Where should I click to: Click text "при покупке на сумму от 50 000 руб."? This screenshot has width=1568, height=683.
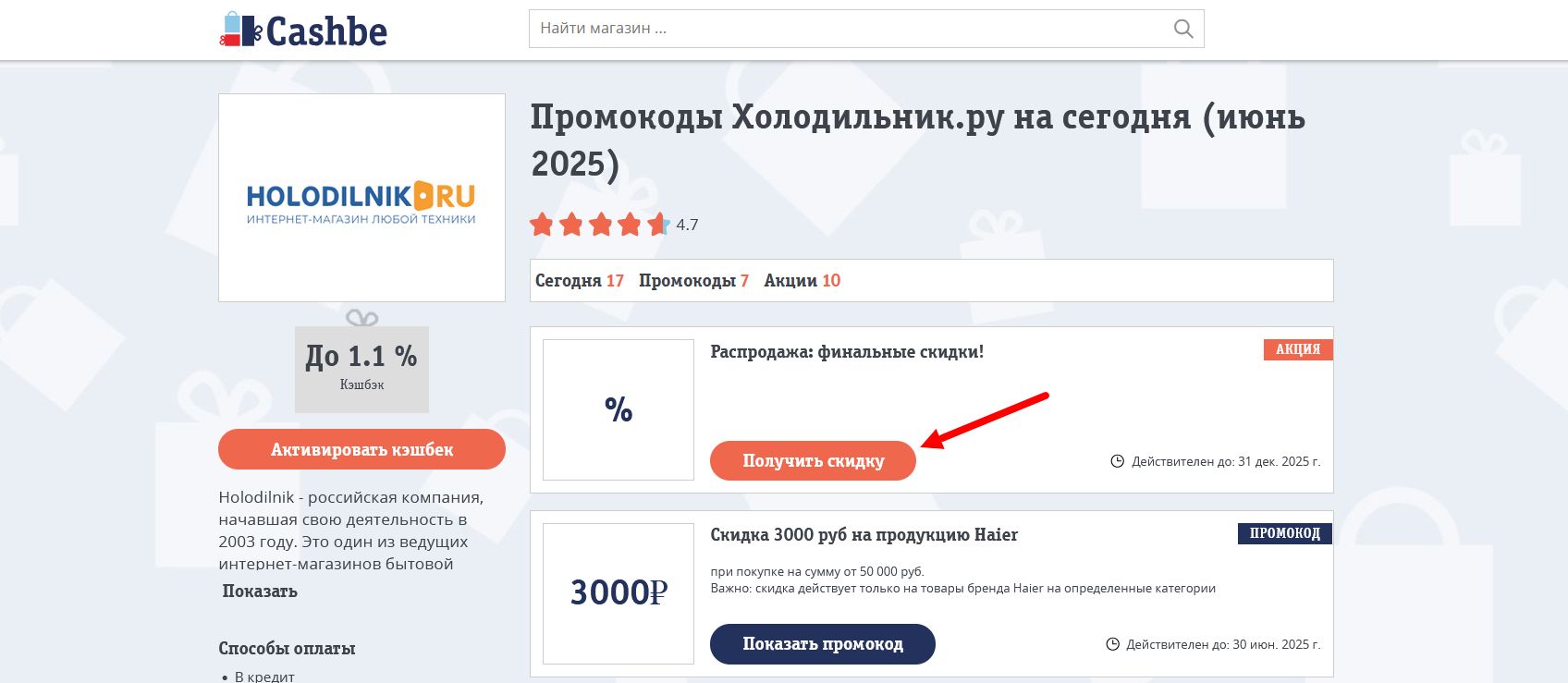[817, 571]
